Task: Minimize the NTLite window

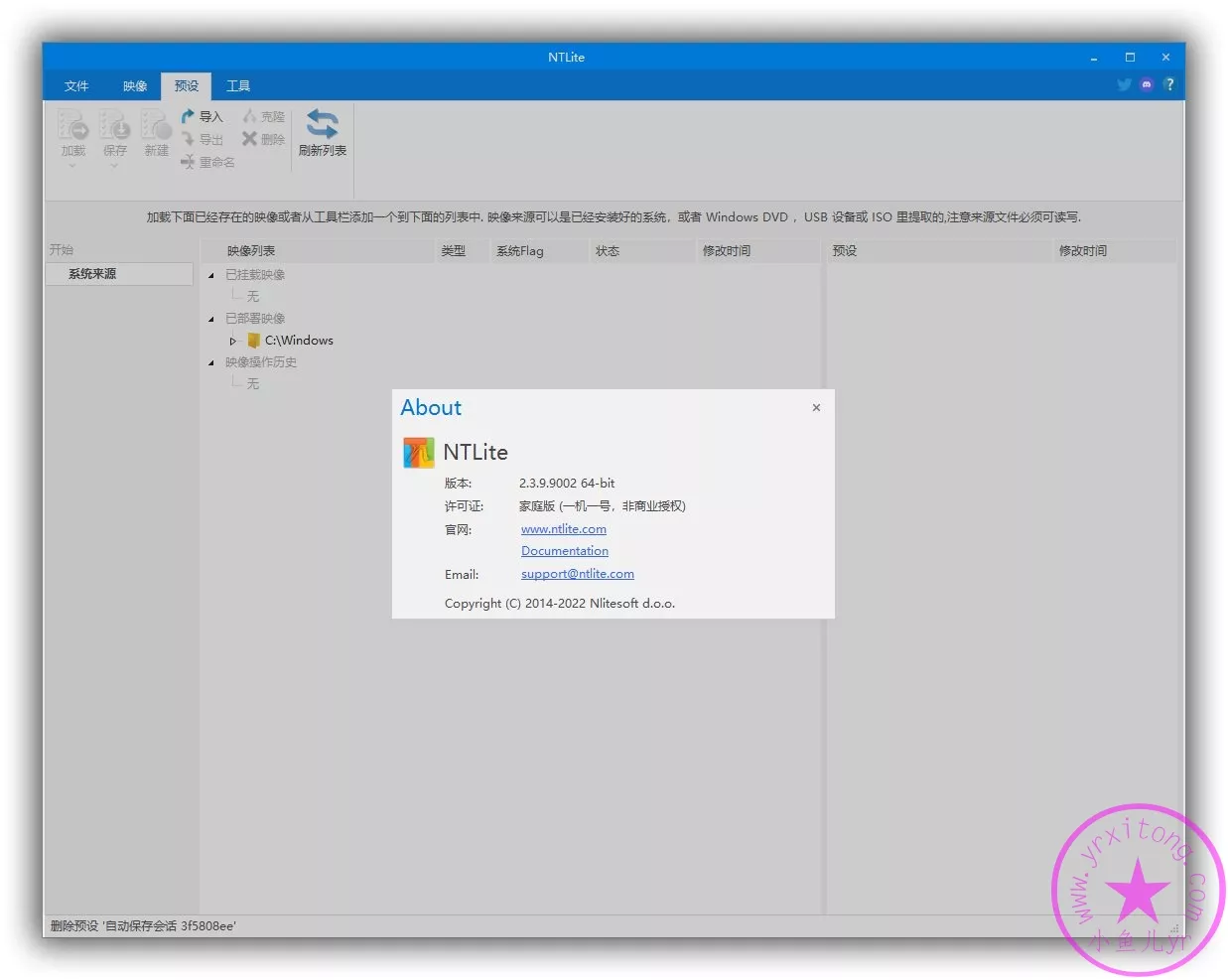Action: click(1094, 58)
